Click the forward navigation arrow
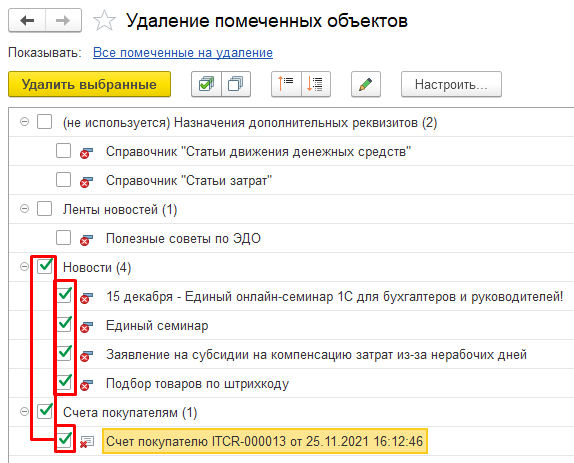574x463 pixels. (x=63, y=20)
